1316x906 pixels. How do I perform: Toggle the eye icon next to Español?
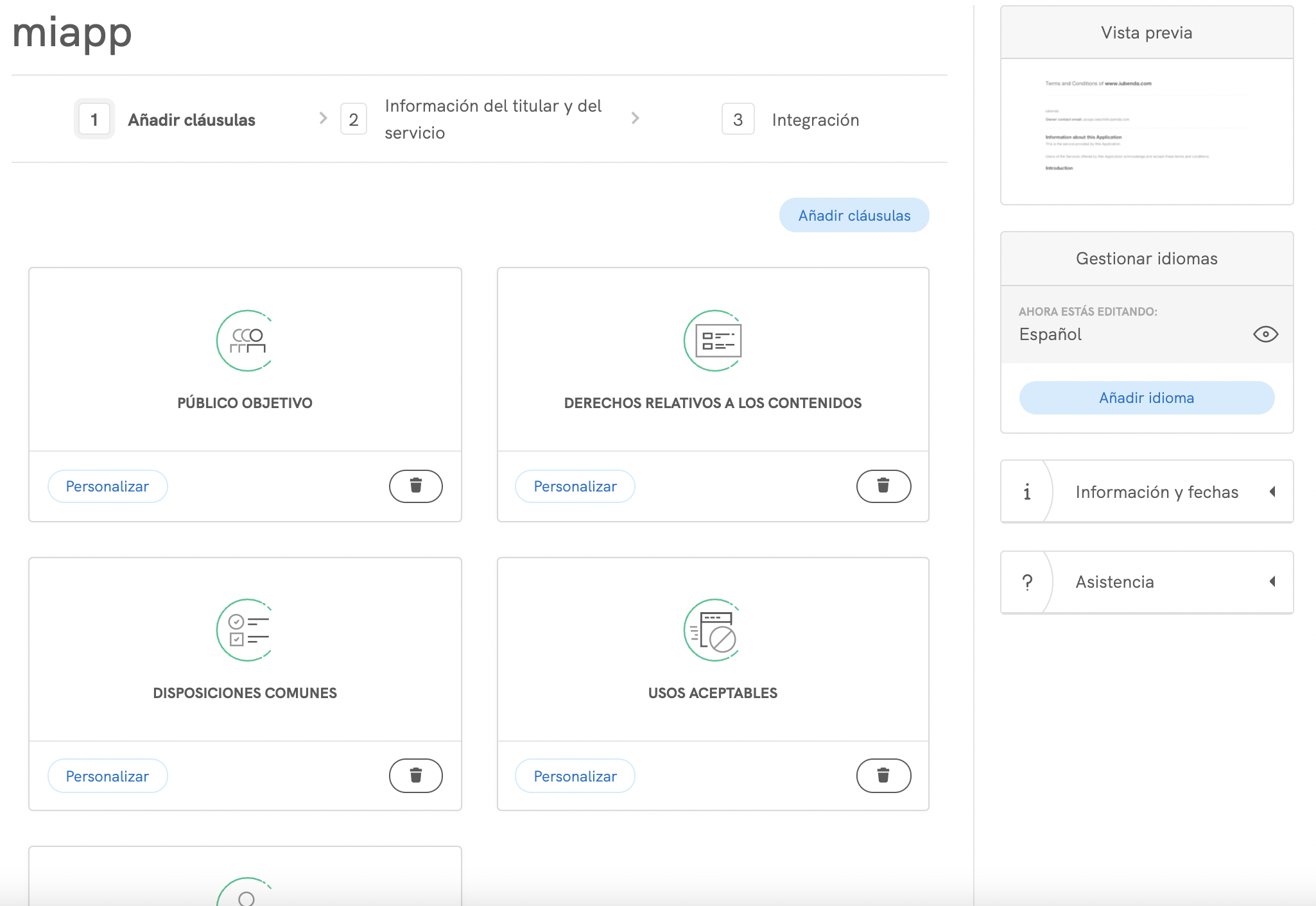tap(1265, 334)
